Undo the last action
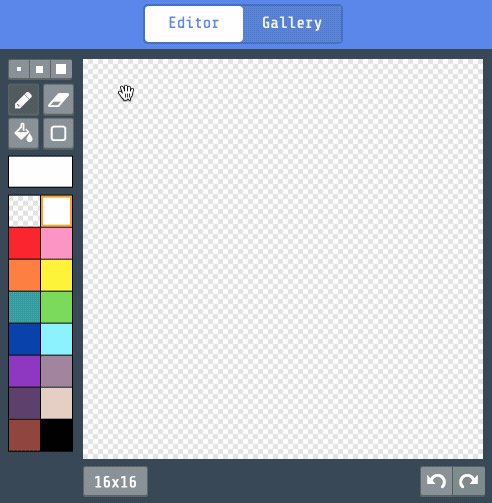Image resolution: width=492 pixels, height=503 pixels. point(436,481)
